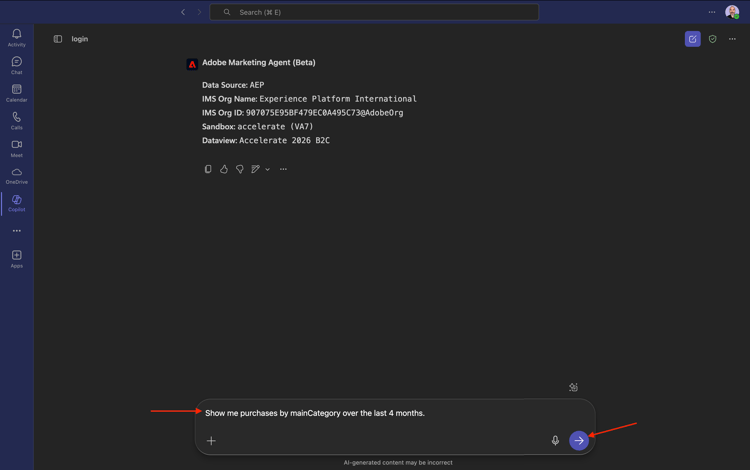Open the Meet section

[17, 148]
